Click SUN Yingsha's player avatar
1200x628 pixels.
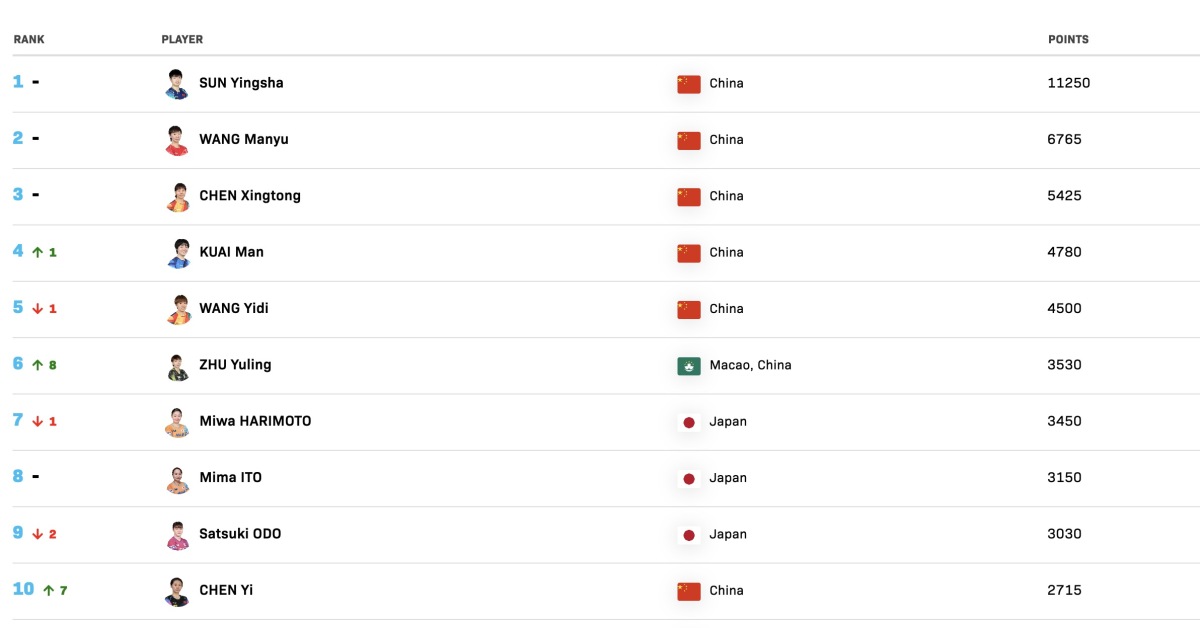177,84
